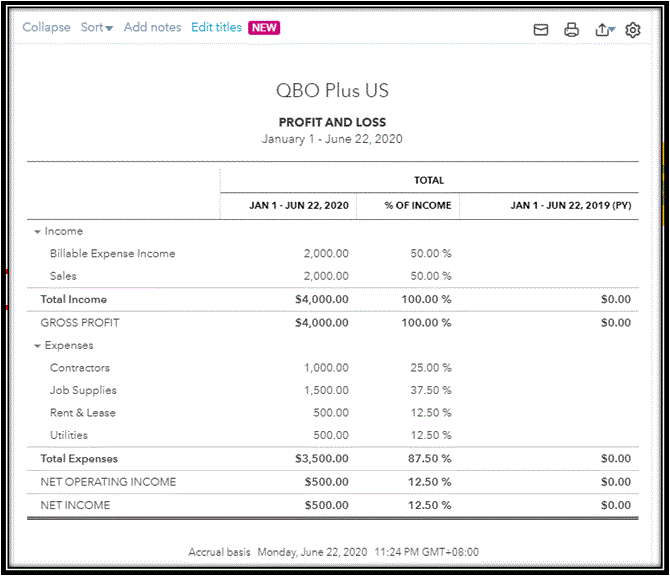The width and height of the screenshot is (670, 576).
Task: Click the GROSS PROFIT row label
Action: tap(80, 323)
